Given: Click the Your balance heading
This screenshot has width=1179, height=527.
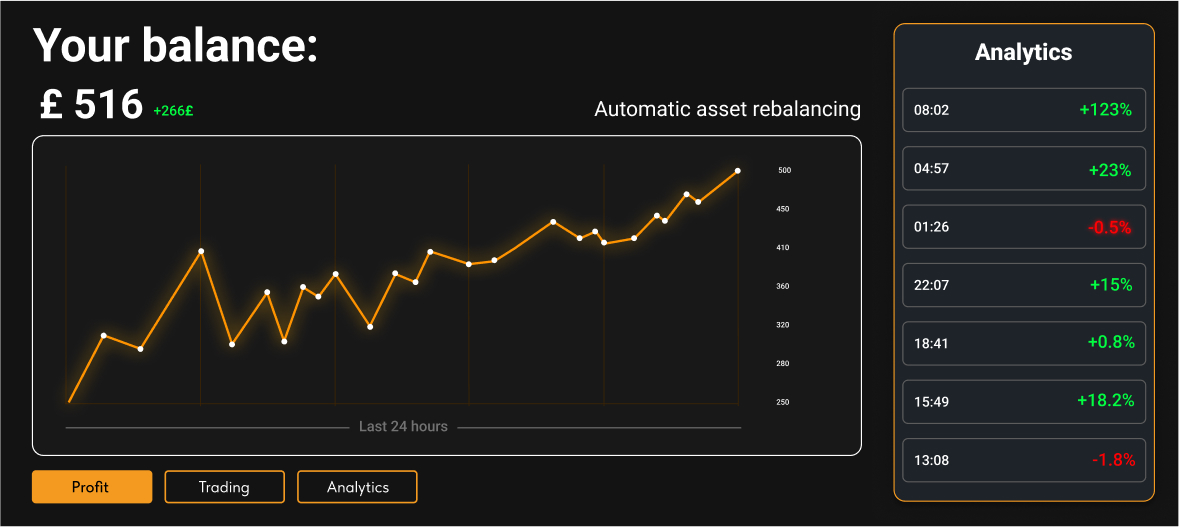Looking at the screenshot, I should point(175,46).
